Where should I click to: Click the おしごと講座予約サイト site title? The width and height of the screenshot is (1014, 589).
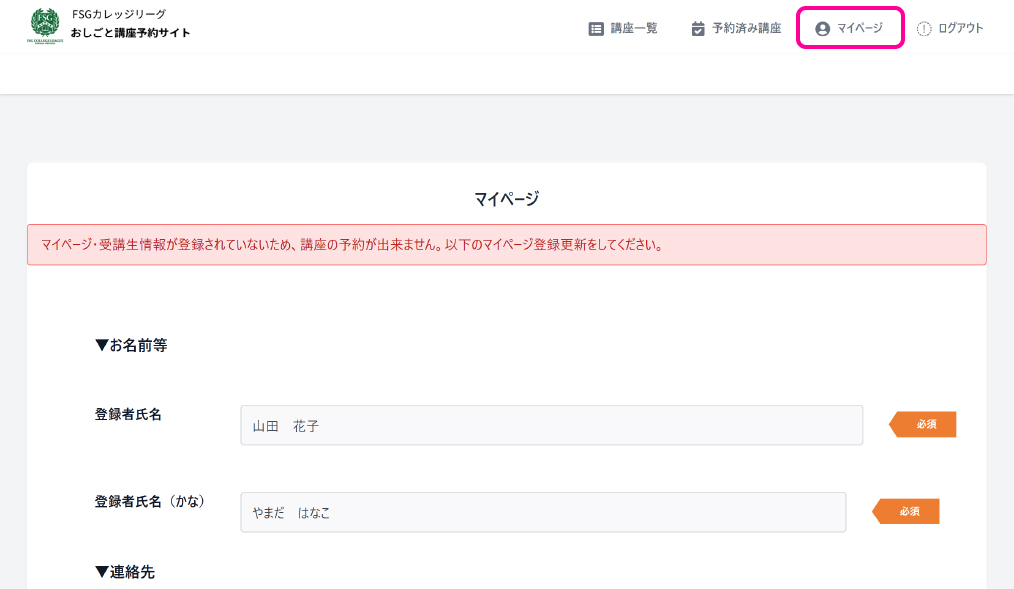click(x=130, y=33)
